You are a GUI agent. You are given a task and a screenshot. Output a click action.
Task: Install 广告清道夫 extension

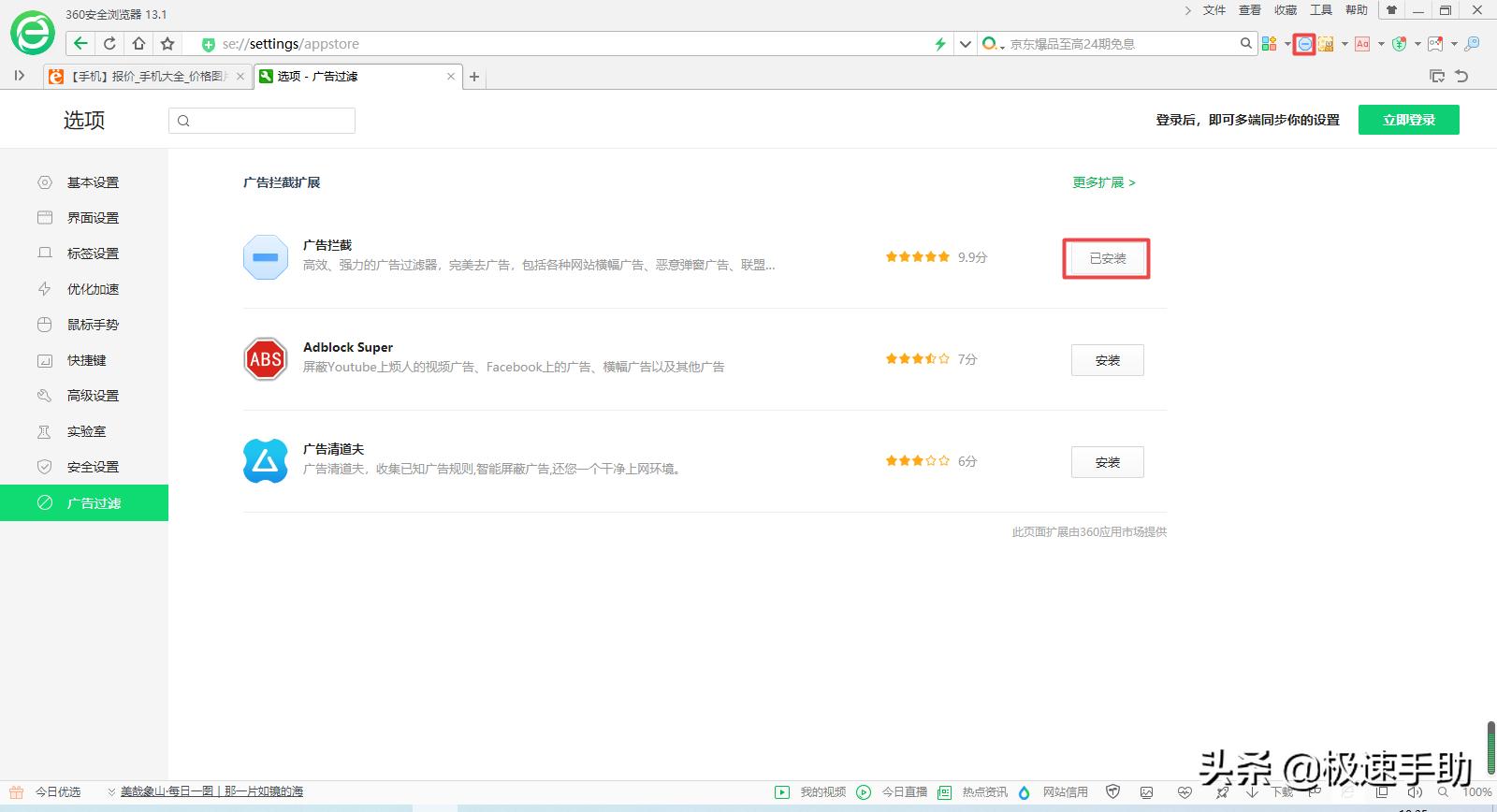(x=1108, y=462)
